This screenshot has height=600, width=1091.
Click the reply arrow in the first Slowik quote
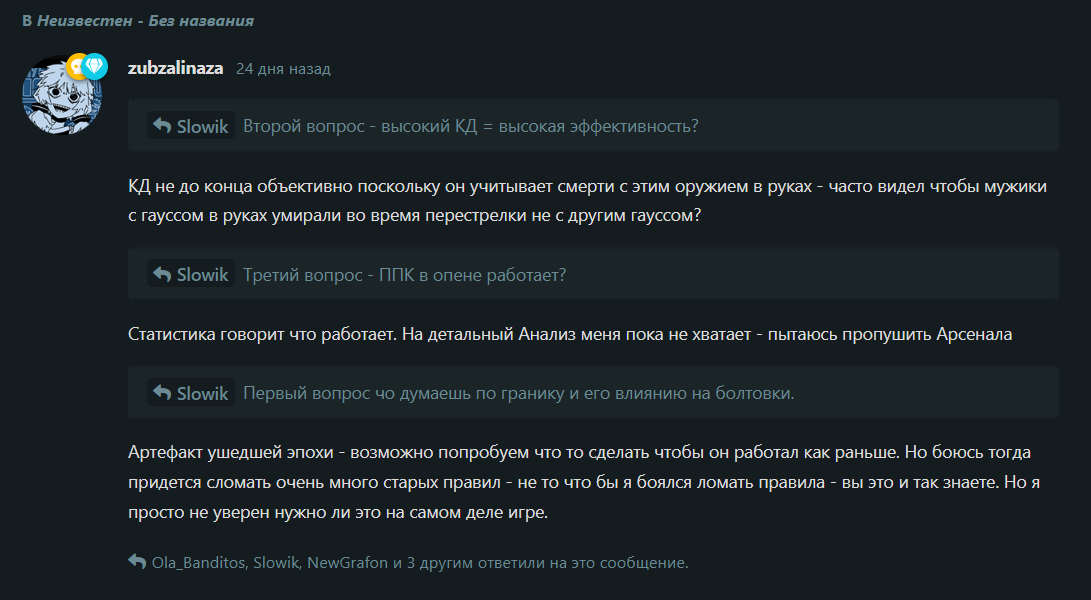pyautogui.click(x=162, y=125)
